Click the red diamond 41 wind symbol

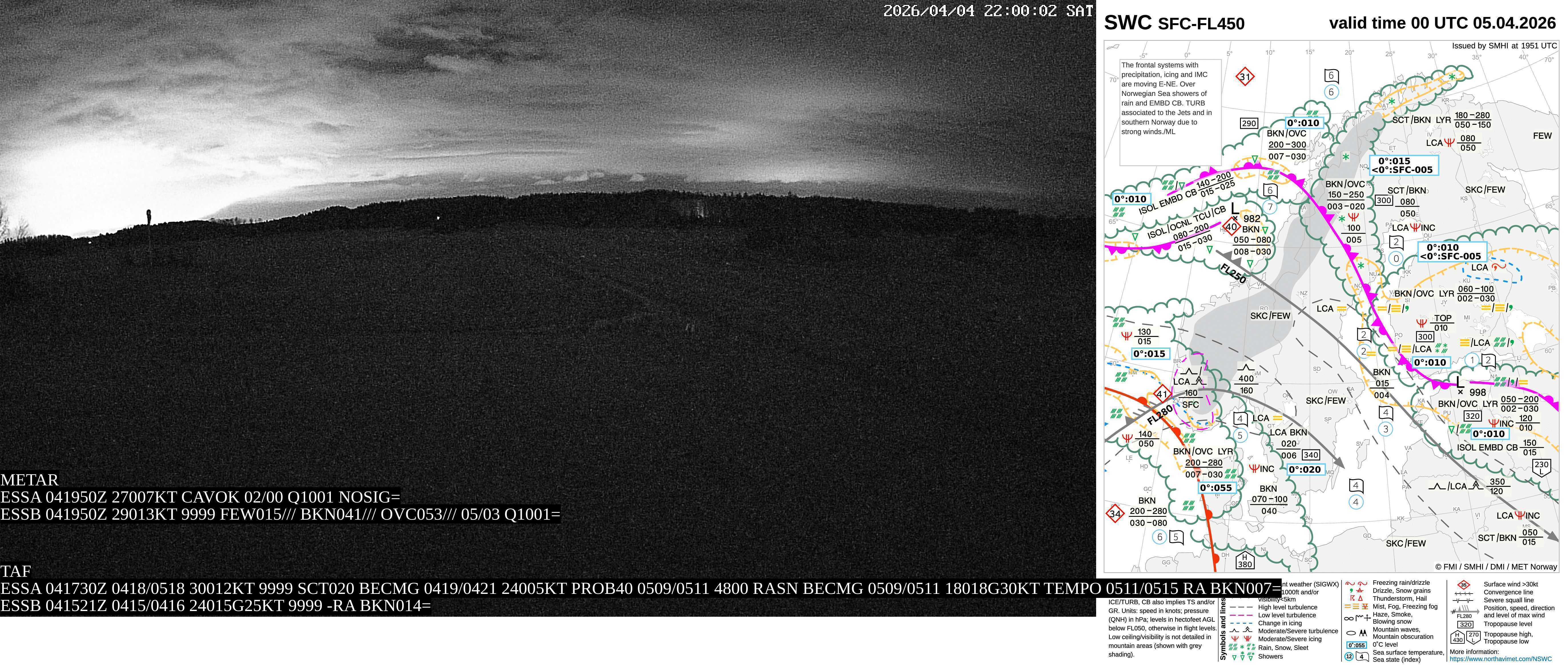pyautogui.click(x=1162, y=394)
